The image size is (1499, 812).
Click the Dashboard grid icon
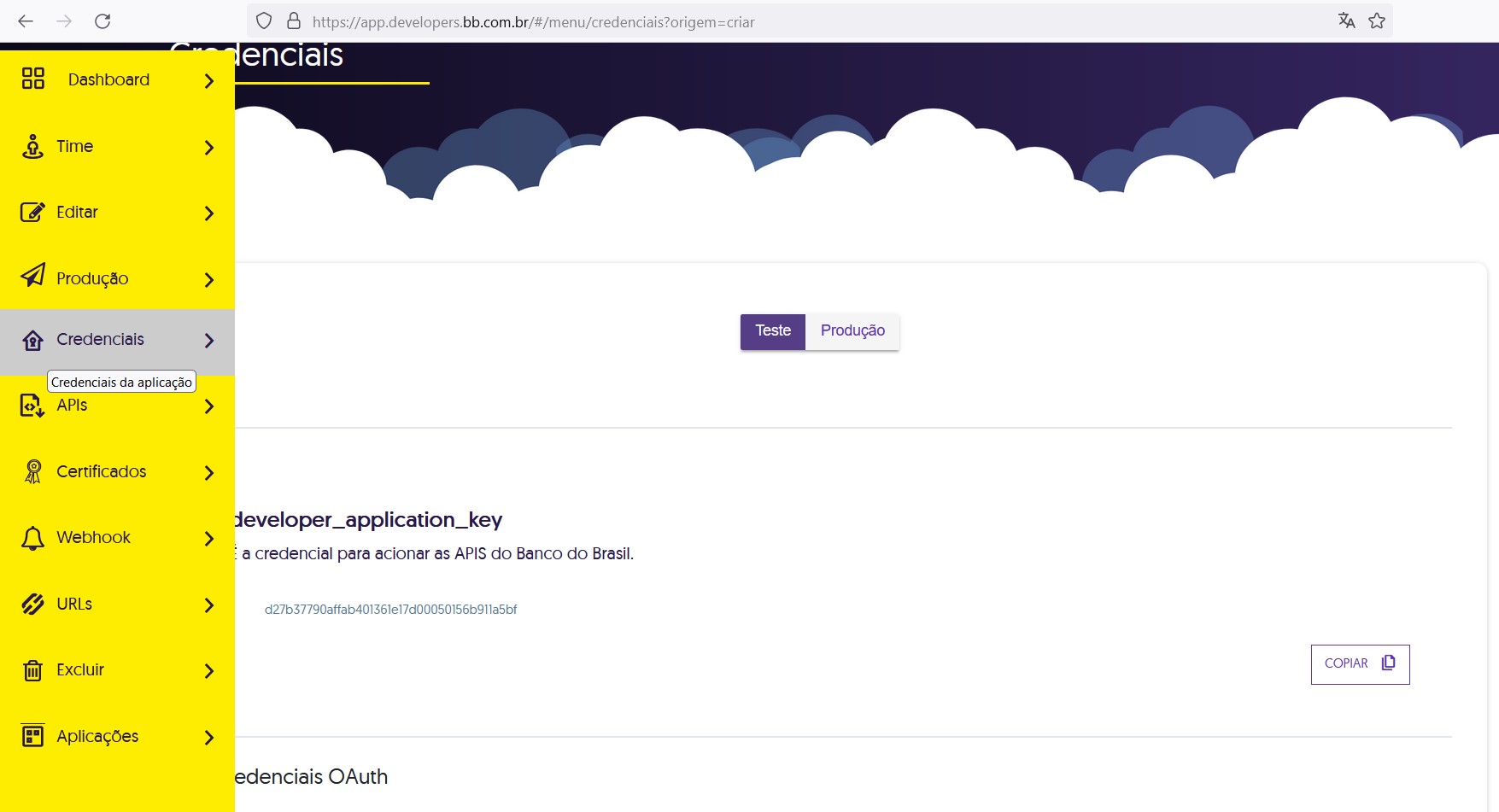(x=33, y=79)
